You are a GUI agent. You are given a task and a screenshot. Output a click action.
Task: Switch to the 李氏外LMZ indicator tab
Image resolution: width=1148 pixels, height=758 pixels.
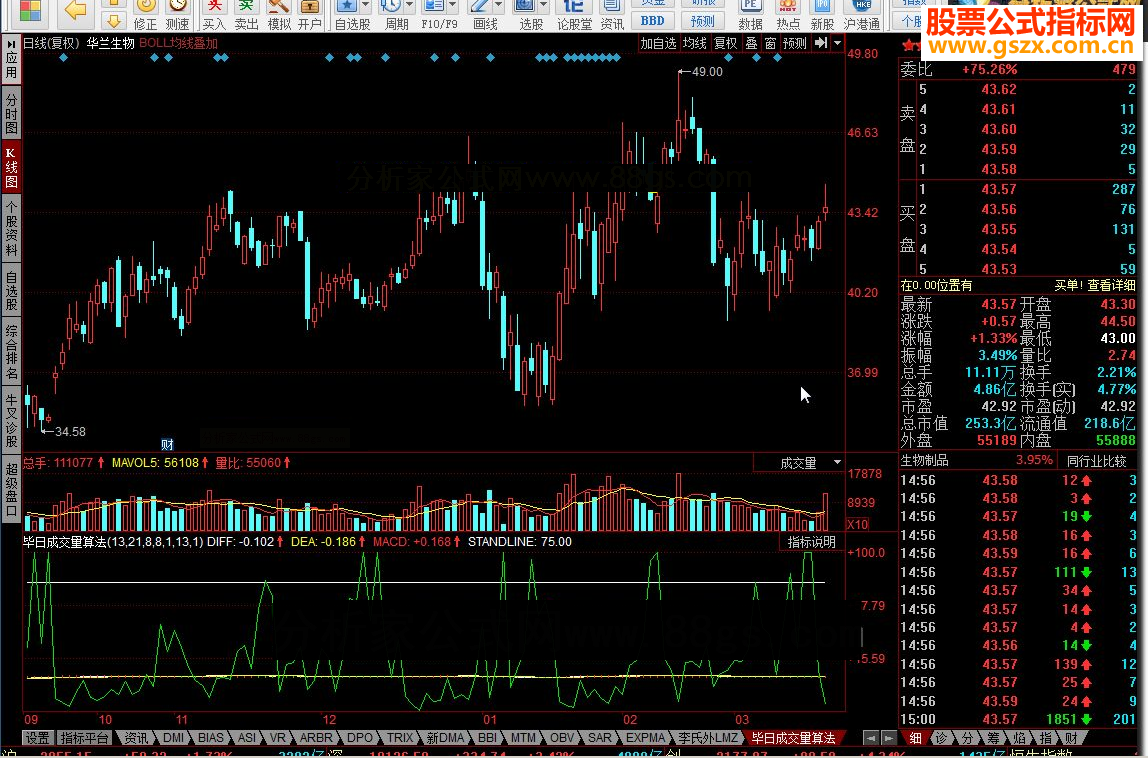707,737
